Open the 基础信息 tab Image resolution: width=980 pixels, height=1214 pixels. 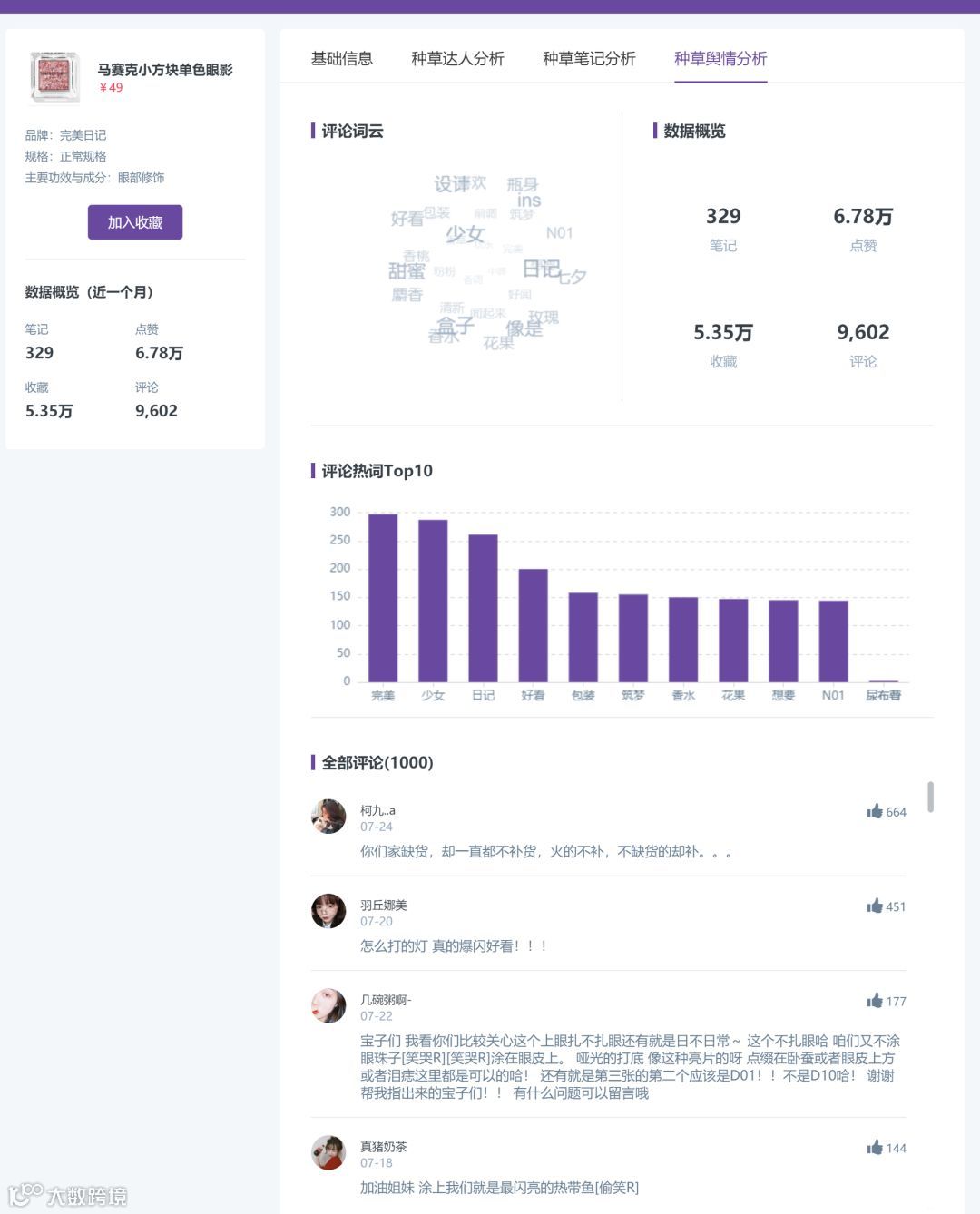(x=342, y=59)
